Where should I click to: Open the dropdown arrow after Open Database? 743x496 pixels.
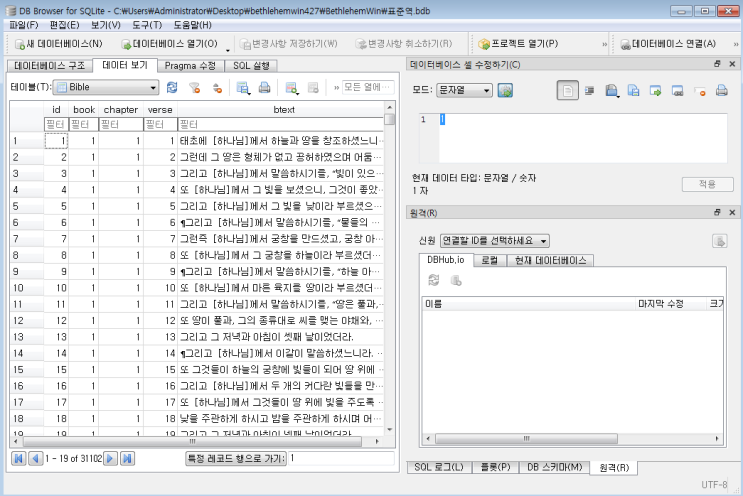(x=228, y=49)
